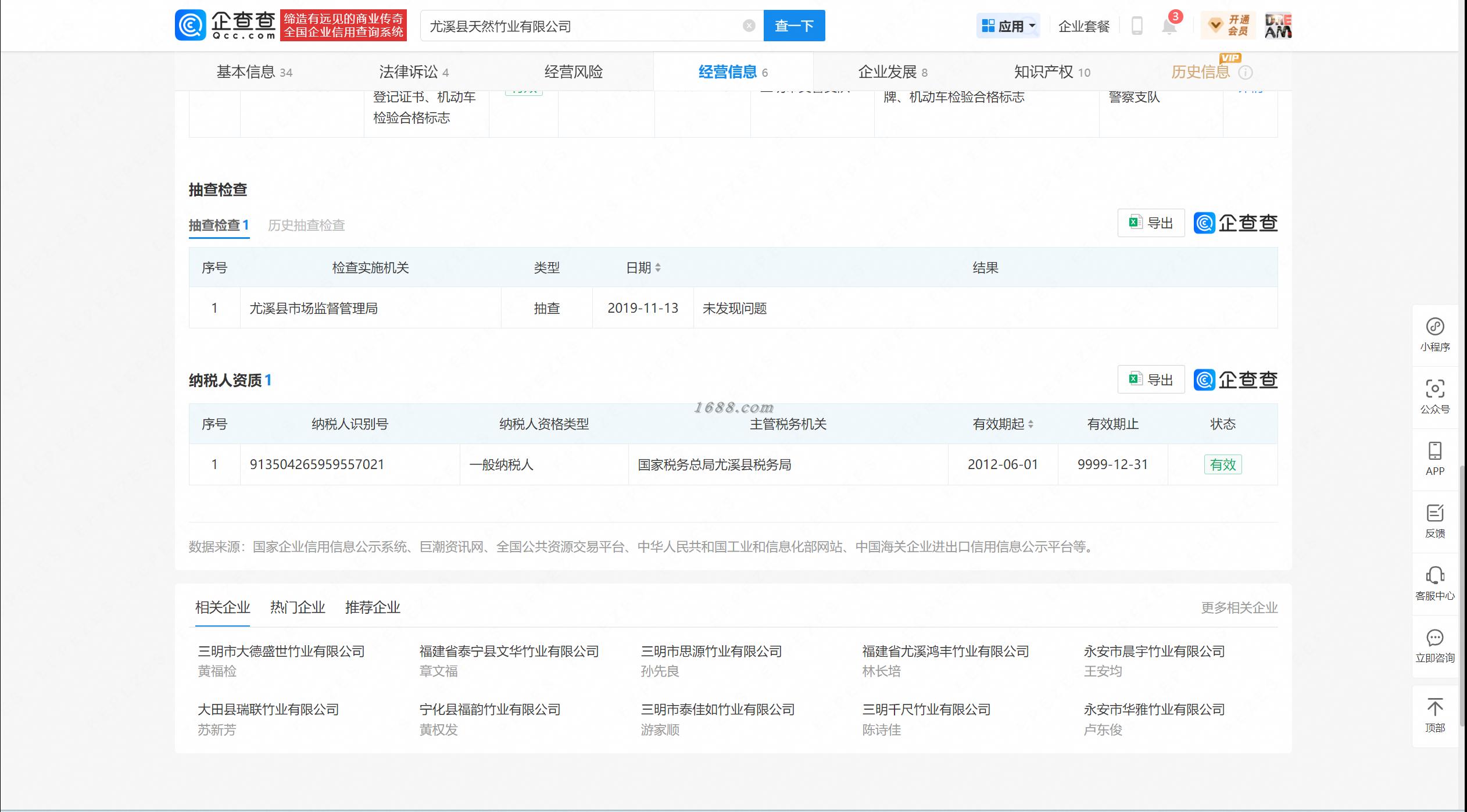Open the 三明市思源竹业有限公司 link
This screenshot has height=812, width=1467.
pyautogui.click(x=711, y=652)
